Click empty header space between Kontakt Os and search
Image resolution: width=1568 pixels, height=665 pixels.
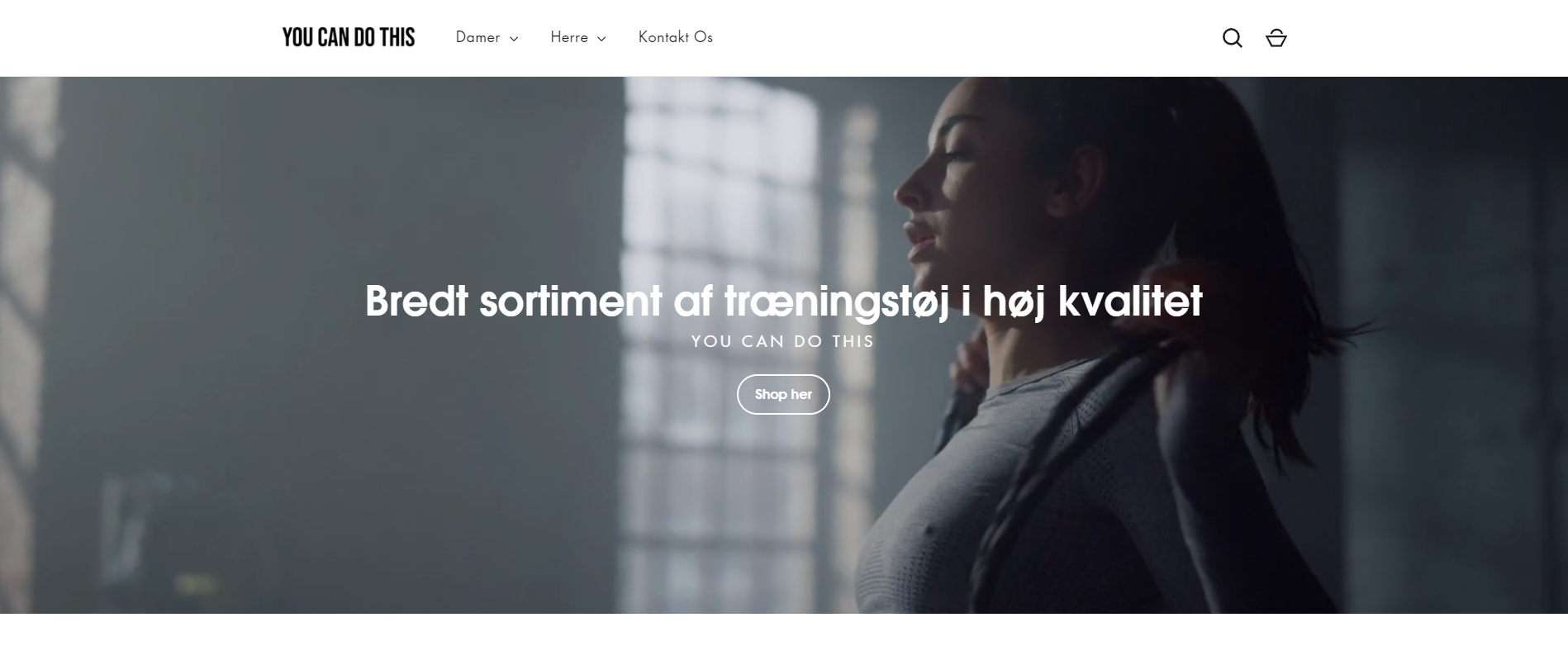click(x=967, y=38)
